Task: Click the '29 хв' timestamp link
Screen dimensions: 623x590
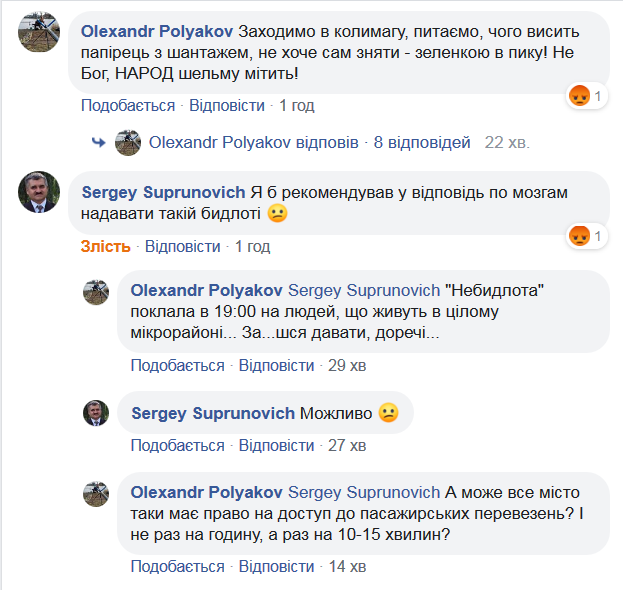Action: 350,365
